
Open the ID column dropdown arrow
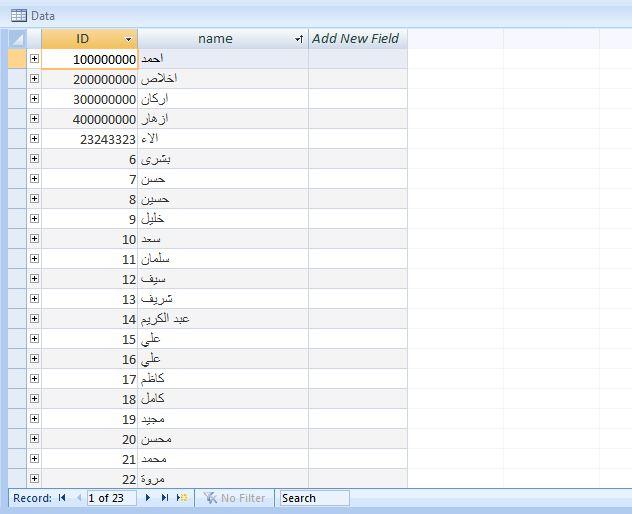pos(129,39)
